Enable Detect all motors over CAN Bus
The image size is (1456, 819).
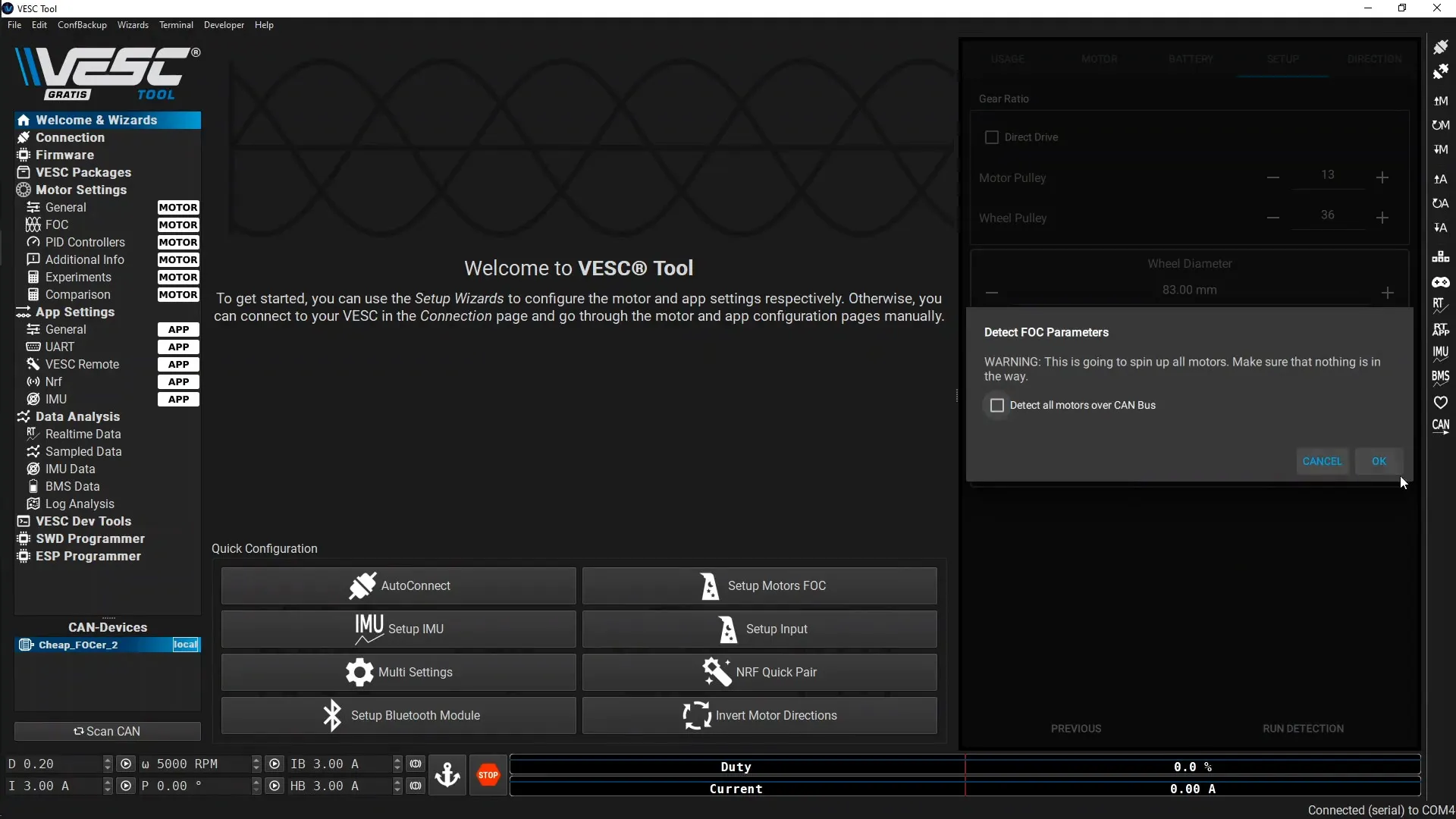click(x=997, y=406)
